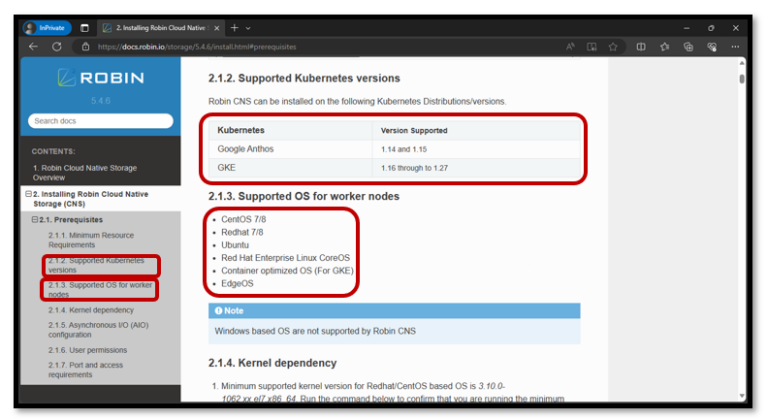Image resolution: width=768 pixels, height=419 pixels.
Task: Open tab search dropdown chevron
Action: tap(248, 28)
